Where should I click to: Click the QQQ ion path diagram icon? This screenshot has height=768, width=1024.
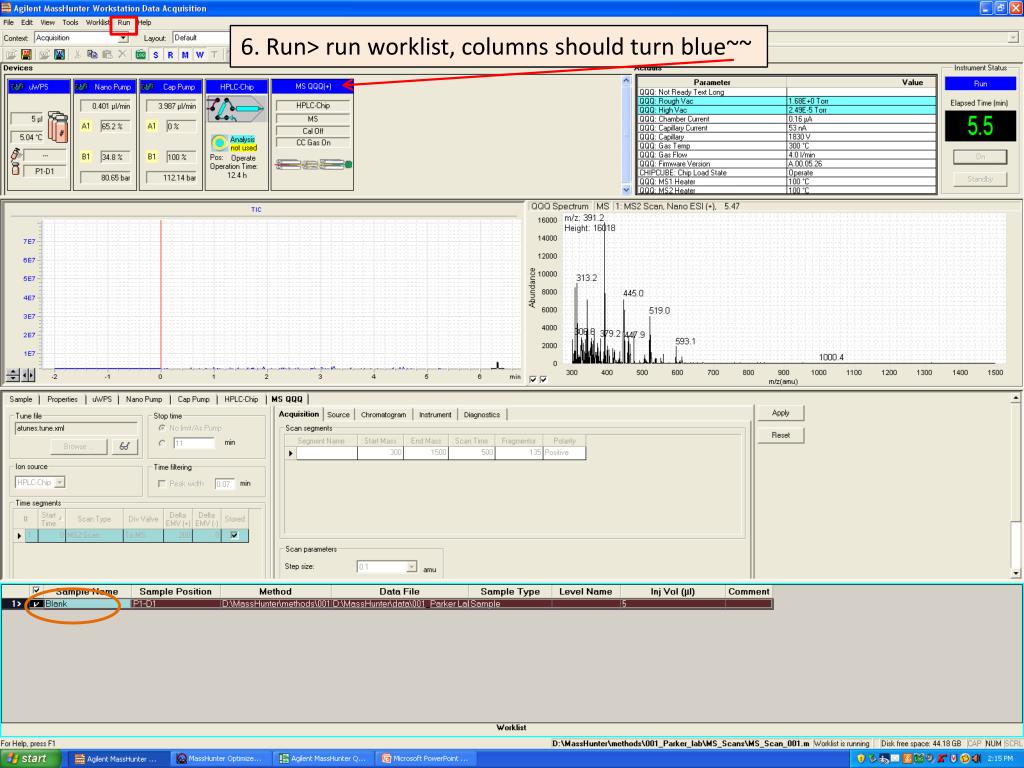click(x=313, y=165)
